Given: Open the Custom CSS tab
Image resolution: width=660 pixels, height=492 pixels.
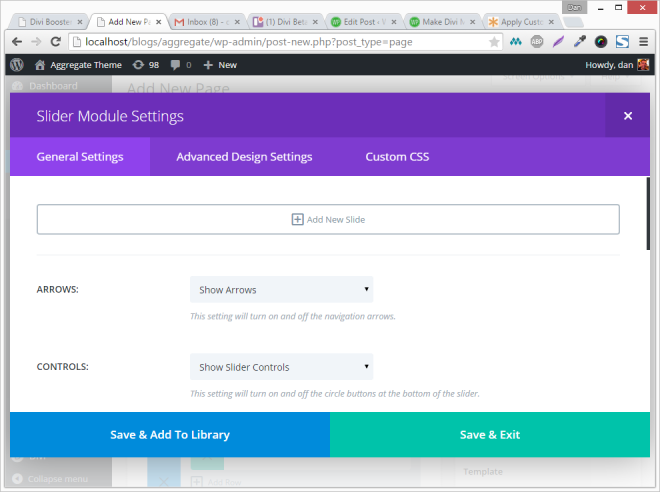Looking at the screenshot, I should [397, 157].
